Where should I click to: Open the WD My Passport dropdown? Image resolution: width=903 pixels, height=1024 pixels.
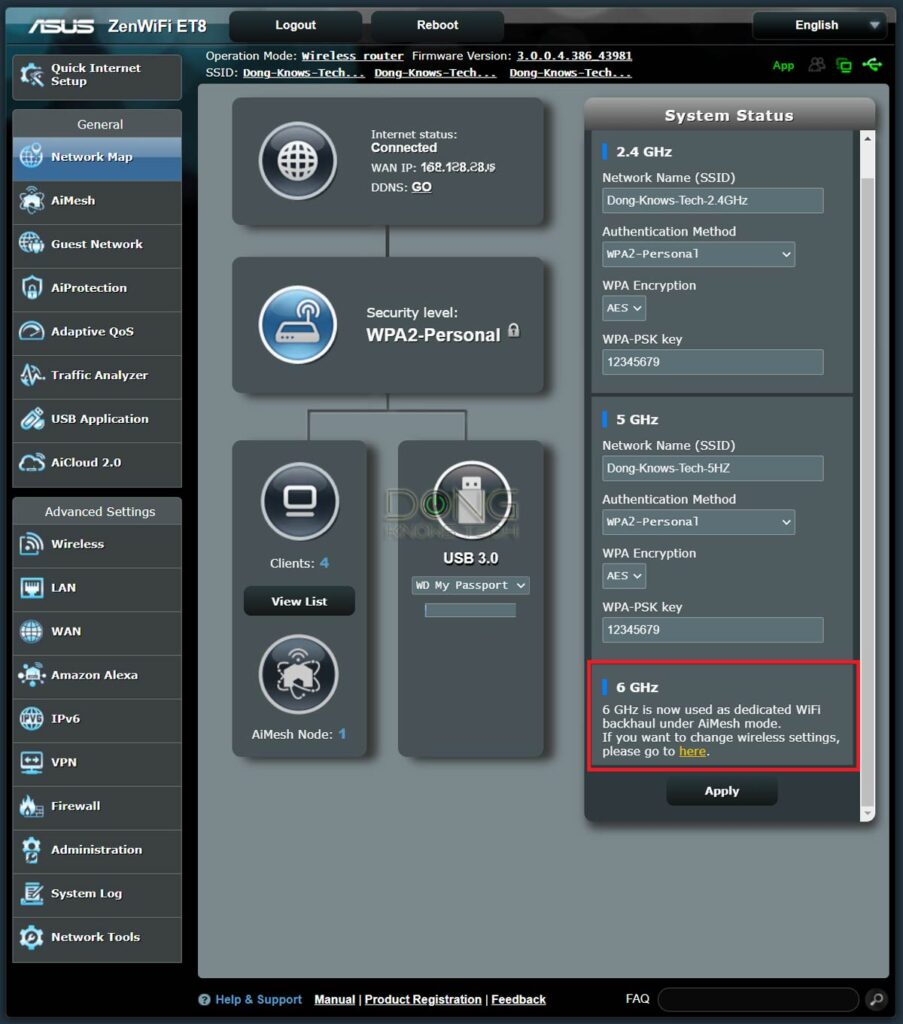pyautogui.click(x=470, y=585)
